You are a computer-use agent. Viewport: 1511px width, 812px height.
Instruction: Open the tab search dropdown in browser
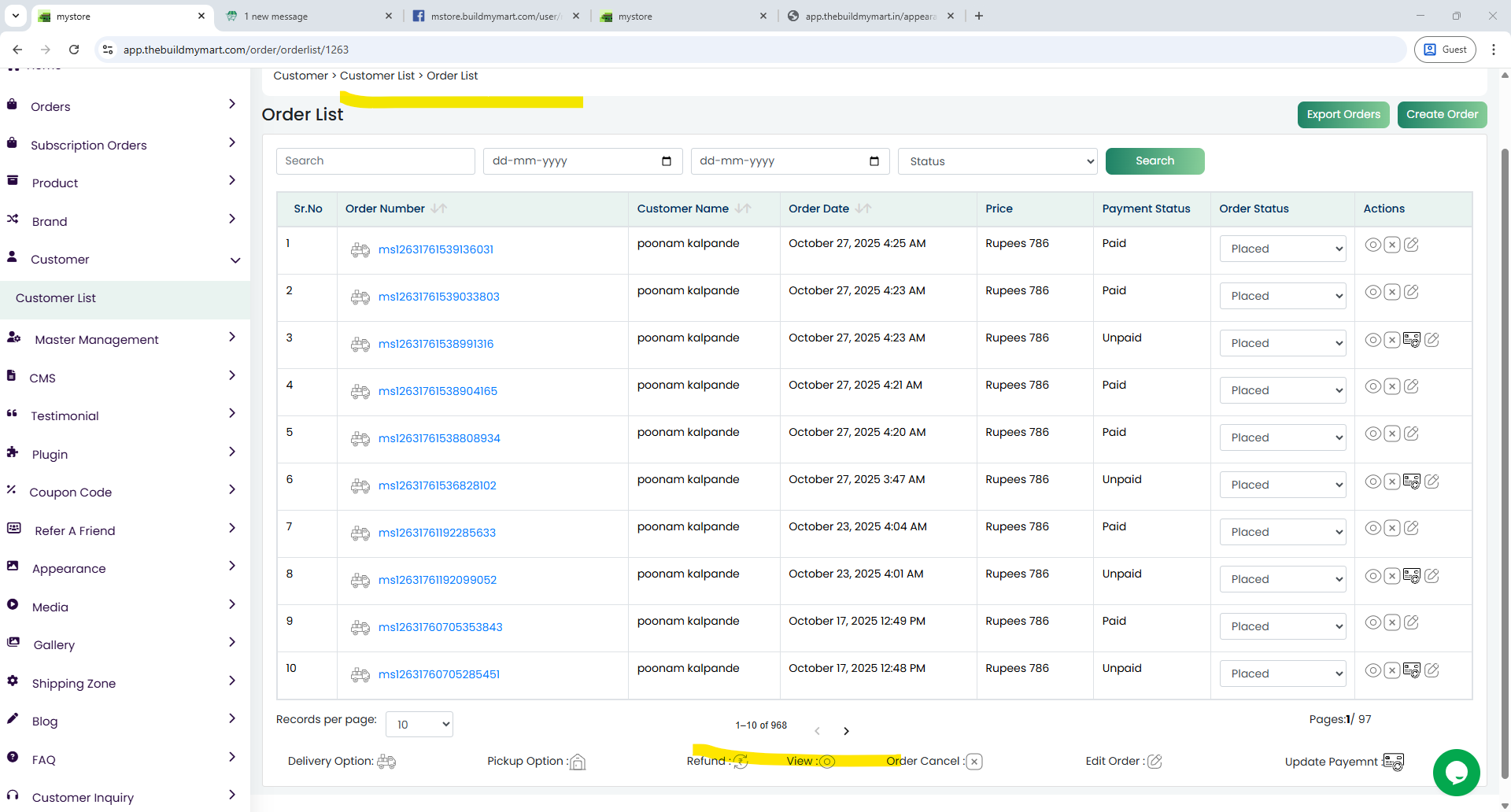pos(16,16)
